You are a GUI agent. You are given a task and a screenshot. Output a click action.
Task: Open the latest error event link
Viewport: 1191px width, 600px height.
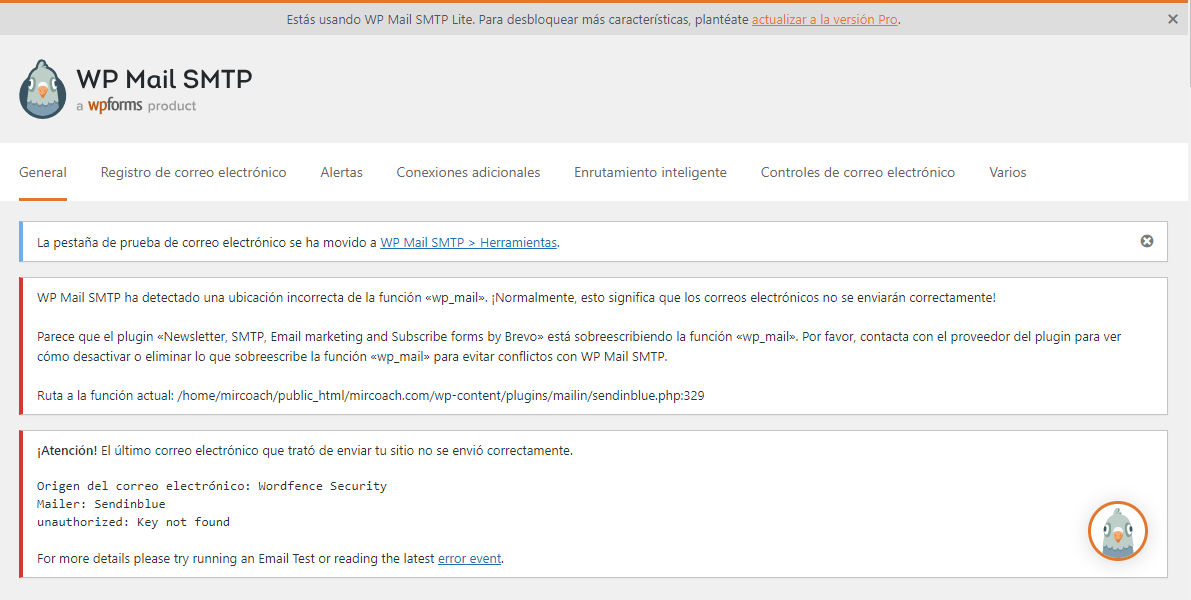[x=469, y=558]
